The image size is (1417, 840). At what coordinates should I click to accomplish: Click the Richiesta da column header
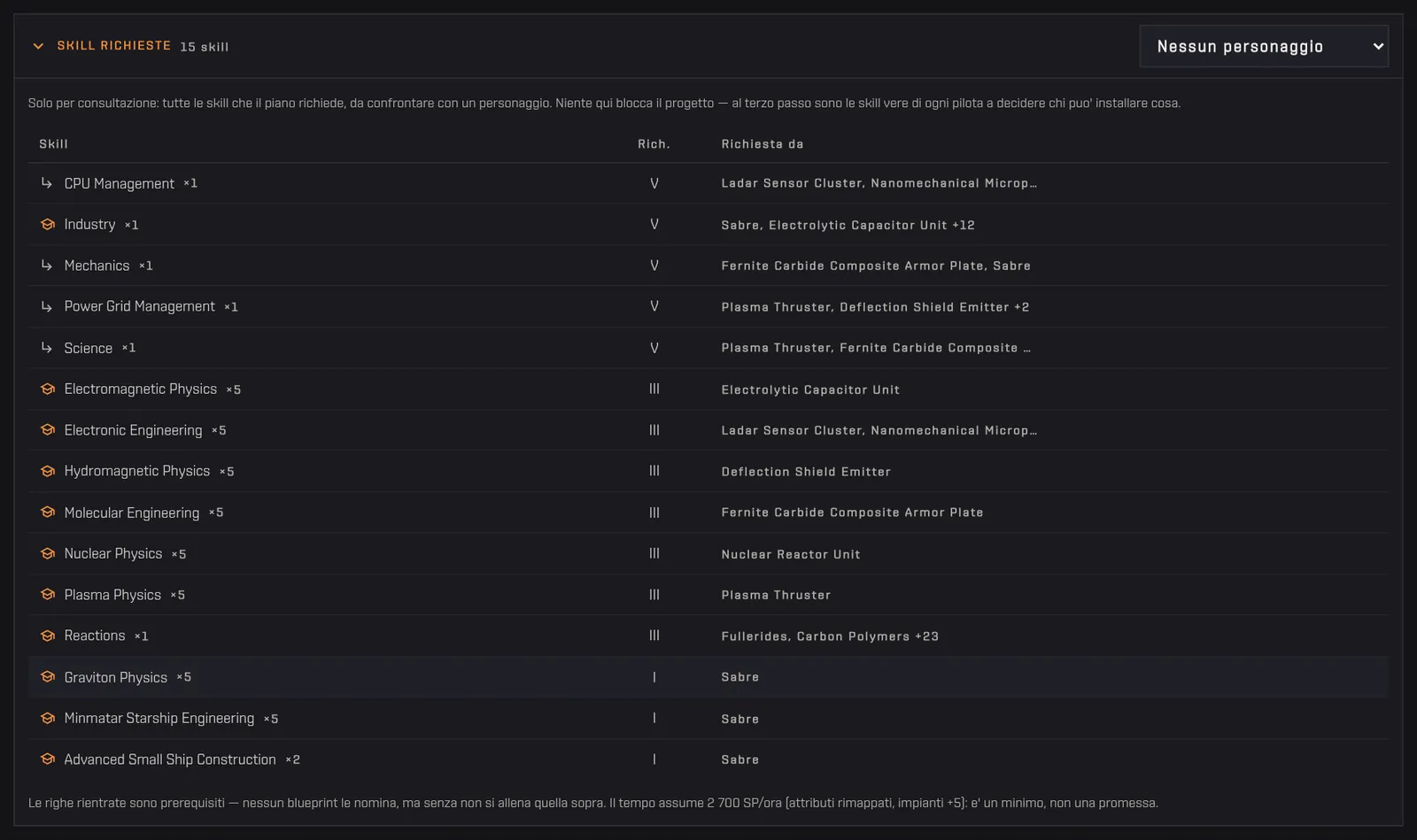763,143
